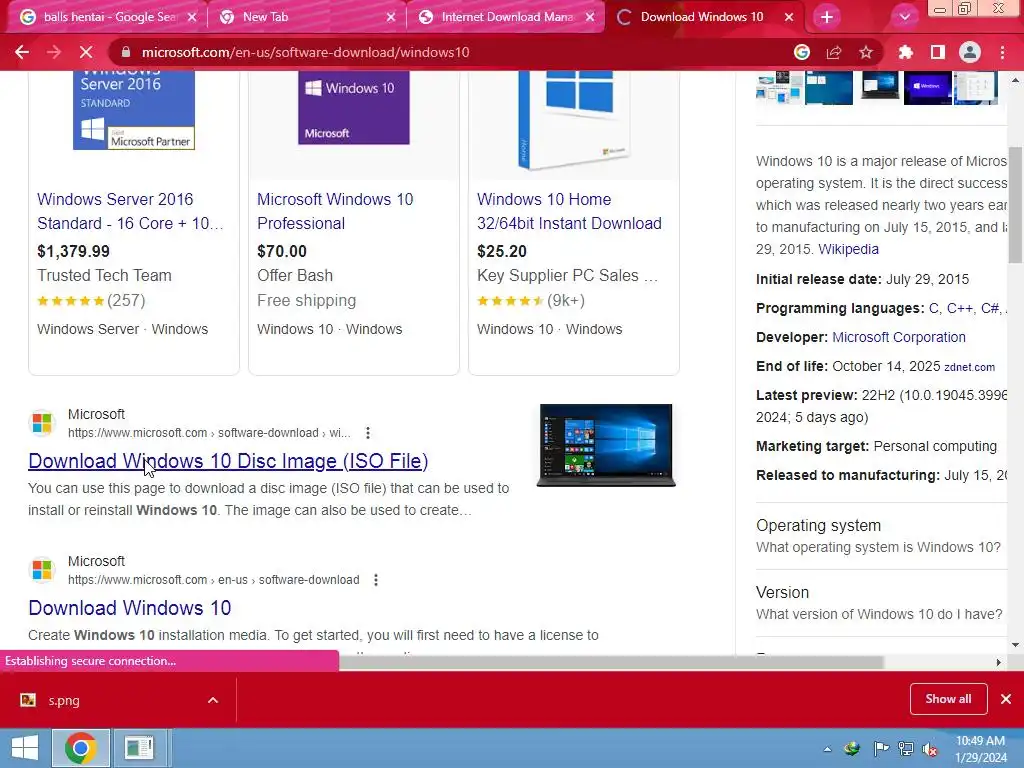Screen dimensions: 1024x768
Task: Show hidden system tray icons
Action: (827, 749)
